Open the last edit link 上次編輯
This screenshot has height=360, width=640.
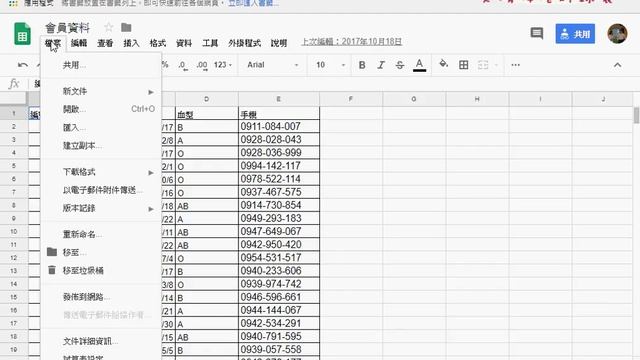pos(351,42)
